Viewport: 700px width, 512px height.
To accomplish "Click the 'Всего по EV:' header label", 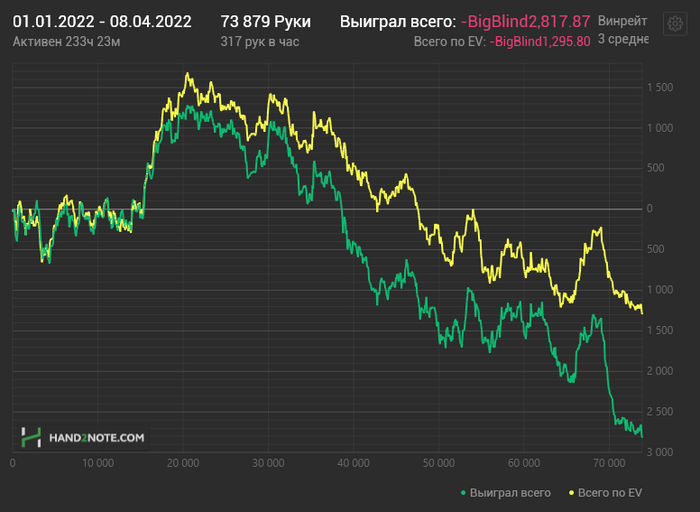I will (450, 42).
